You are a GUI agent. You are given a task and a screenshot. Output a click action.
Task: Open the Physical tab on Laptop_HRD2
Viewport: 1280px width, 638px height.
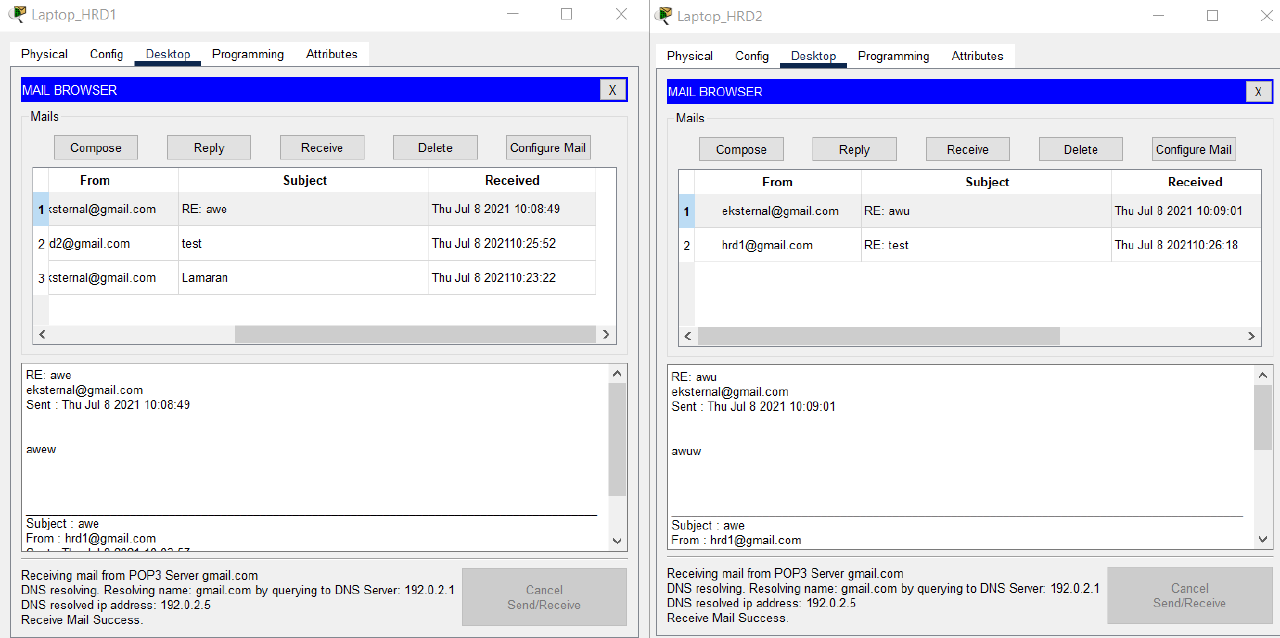click(688, 56)
